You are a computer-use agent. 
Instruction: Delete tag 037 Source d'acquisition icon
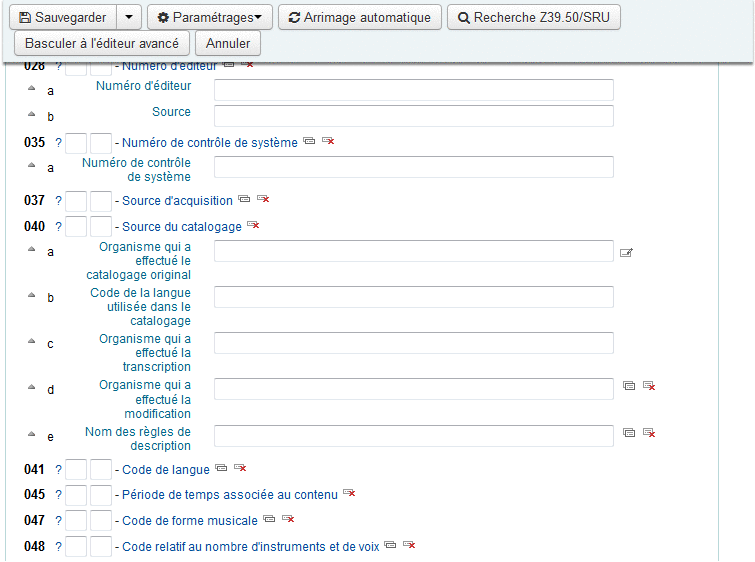click(263, 199)
